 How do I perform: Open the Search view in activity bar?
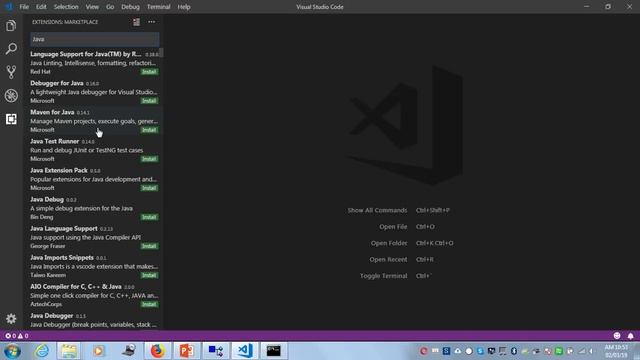[11, 49]
